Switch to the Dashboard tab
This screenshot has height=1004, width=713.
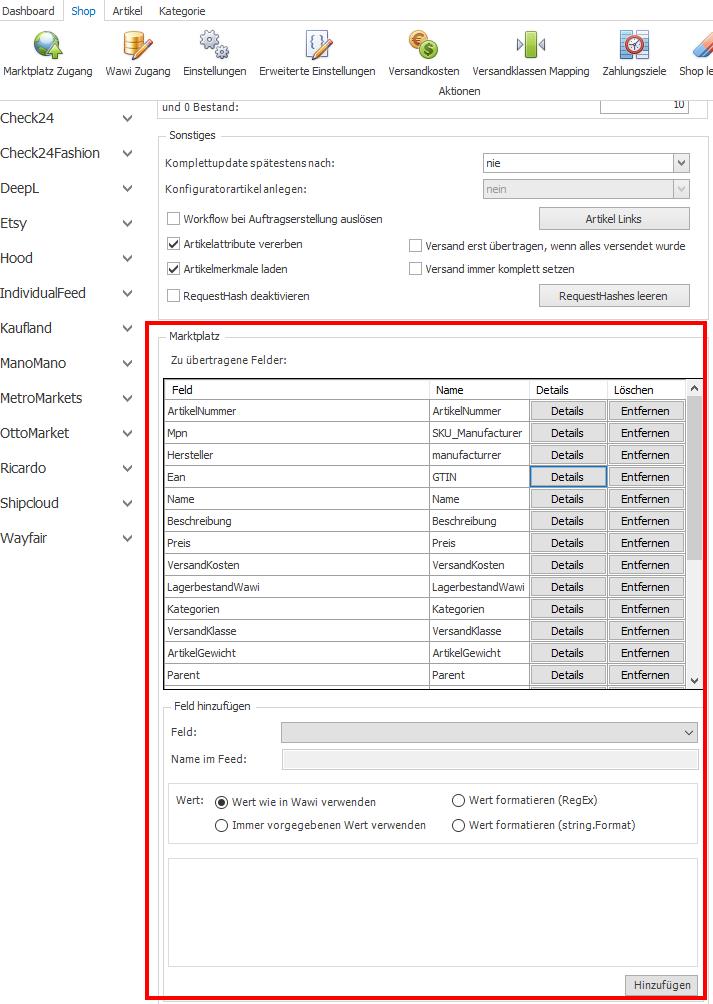28,11
